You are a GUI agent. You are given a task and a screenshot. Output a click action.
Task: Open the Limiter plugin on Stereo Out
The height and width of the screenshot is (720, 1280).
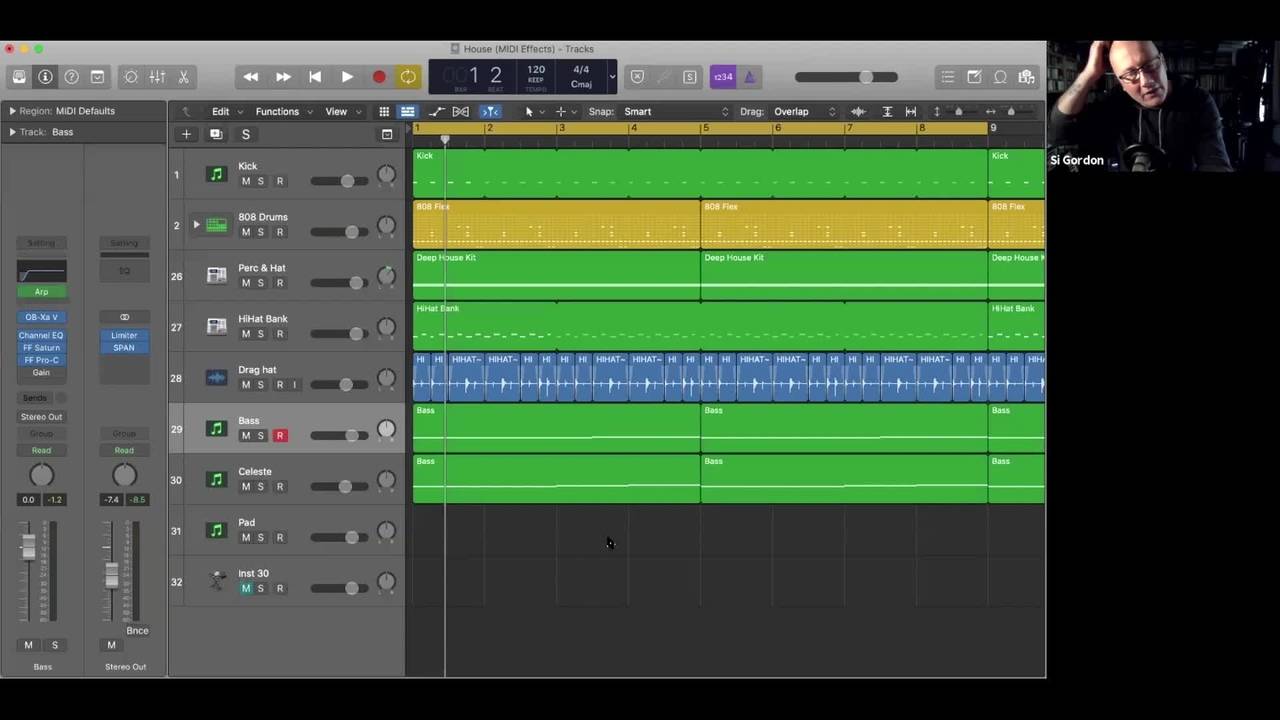click(124, 336)
